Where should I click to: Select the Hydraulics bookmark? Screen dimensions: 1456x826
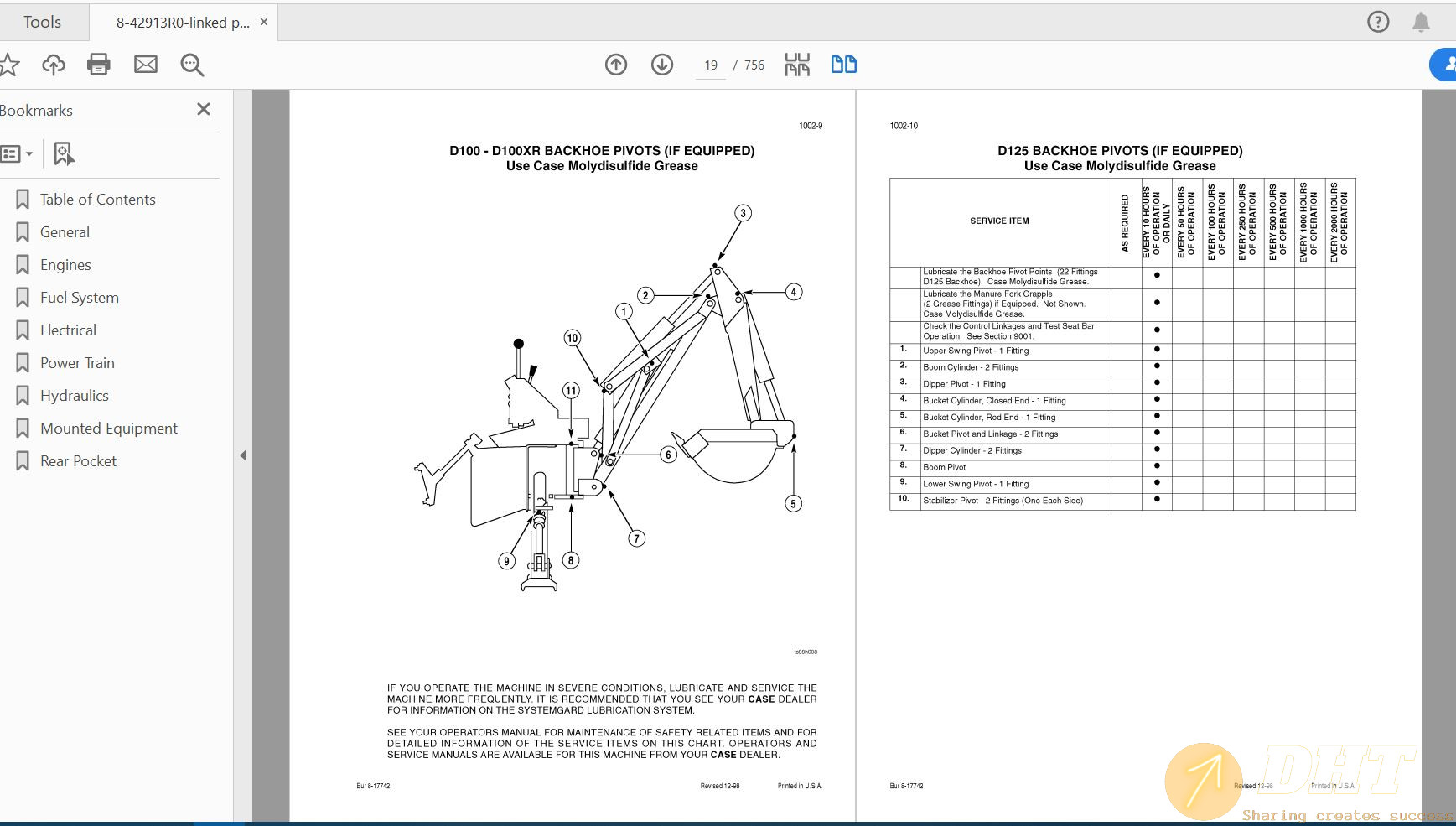point(74,395)
